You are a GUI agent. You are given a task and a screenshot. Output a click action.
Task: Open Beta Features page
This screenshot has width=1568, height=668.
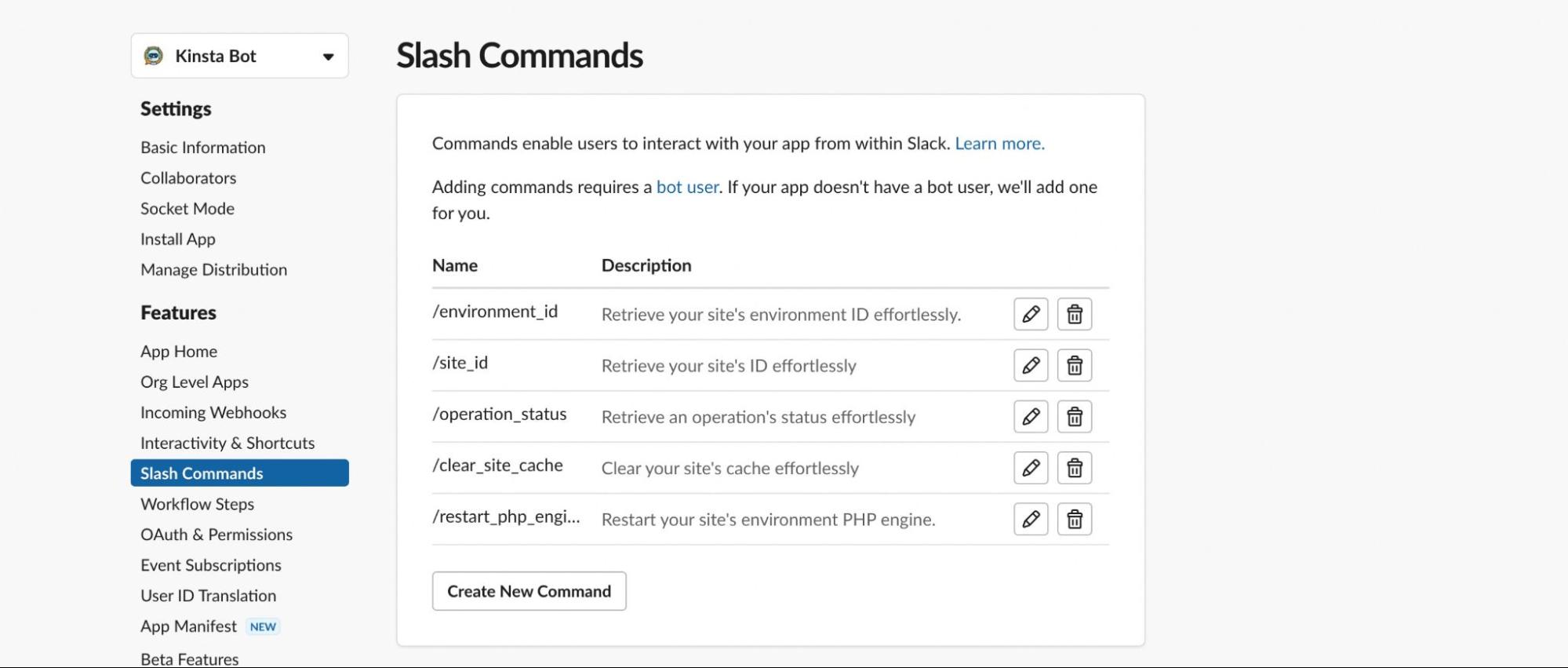(190, 659)
